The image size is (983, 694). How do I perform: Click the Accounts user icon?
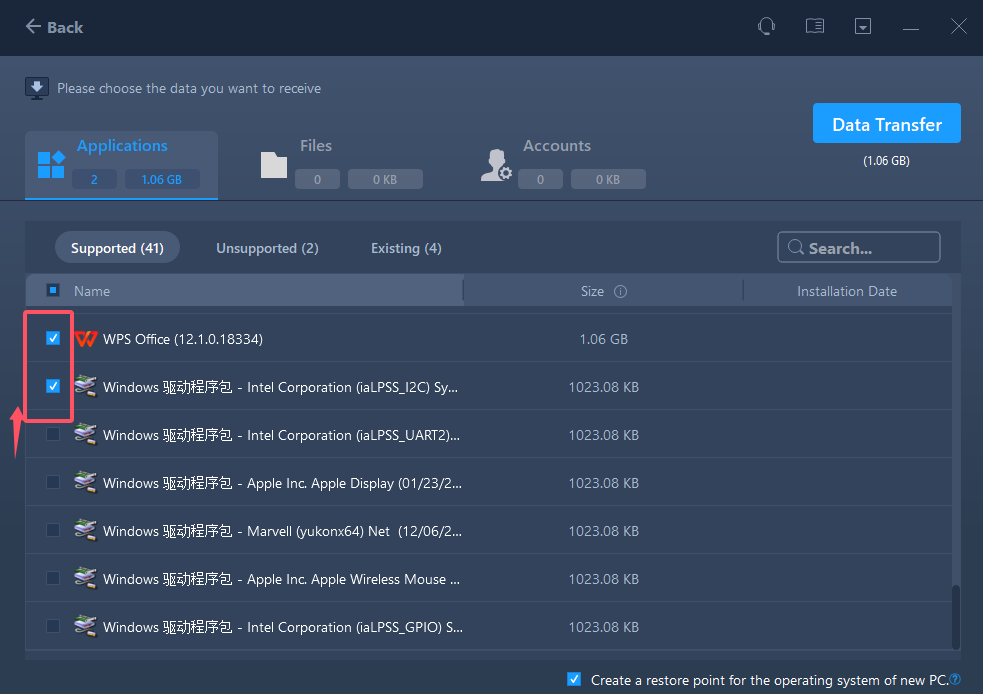496,165
